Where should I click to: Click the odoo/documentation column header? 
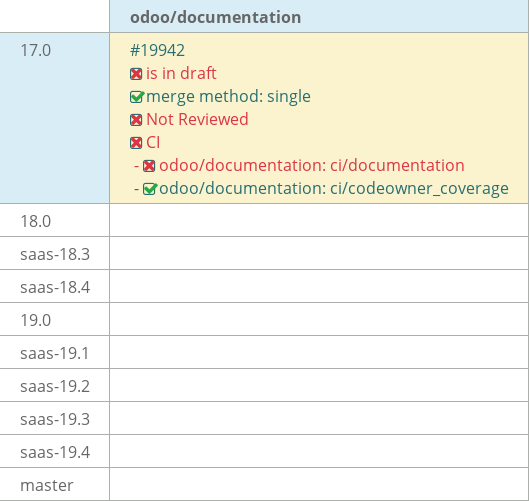216,17
